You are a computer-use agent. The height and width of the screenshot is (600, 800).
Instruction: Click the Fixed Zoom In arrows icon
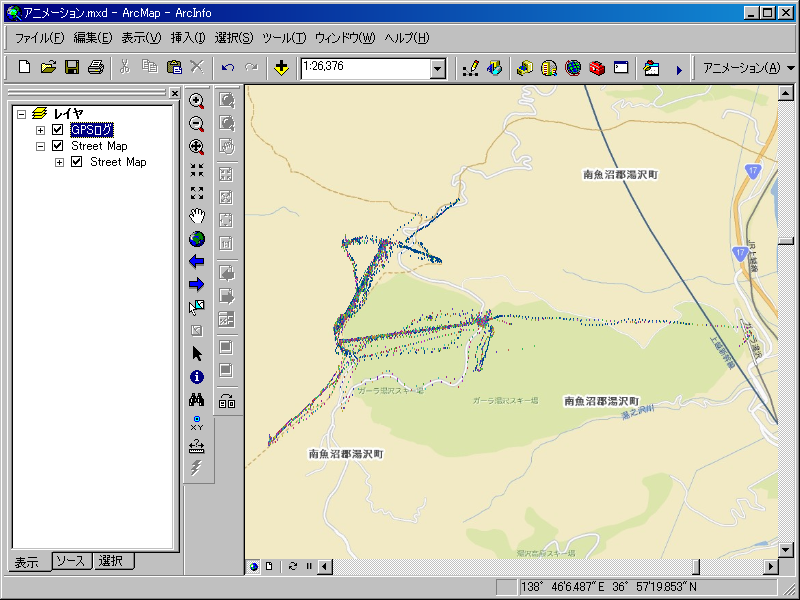point(197,170)
